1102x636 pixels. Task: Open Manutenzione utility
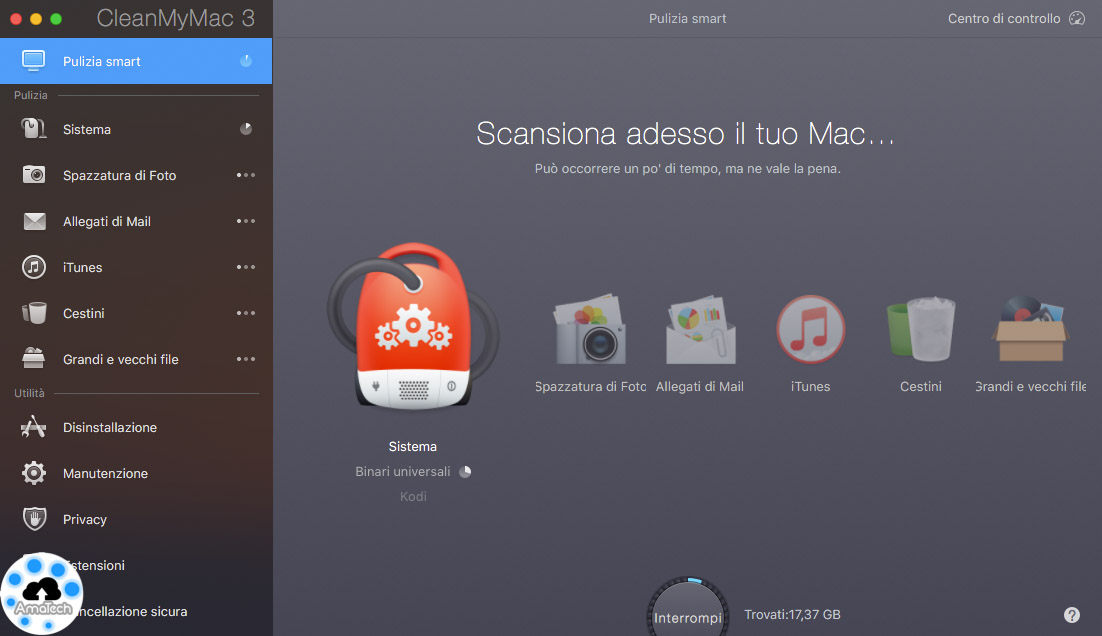pos(105,473)
